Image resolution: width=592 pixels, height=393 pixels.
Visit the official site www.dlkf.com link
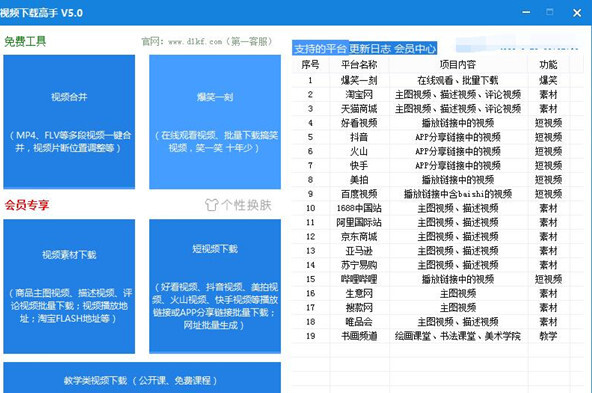point(195,42)
